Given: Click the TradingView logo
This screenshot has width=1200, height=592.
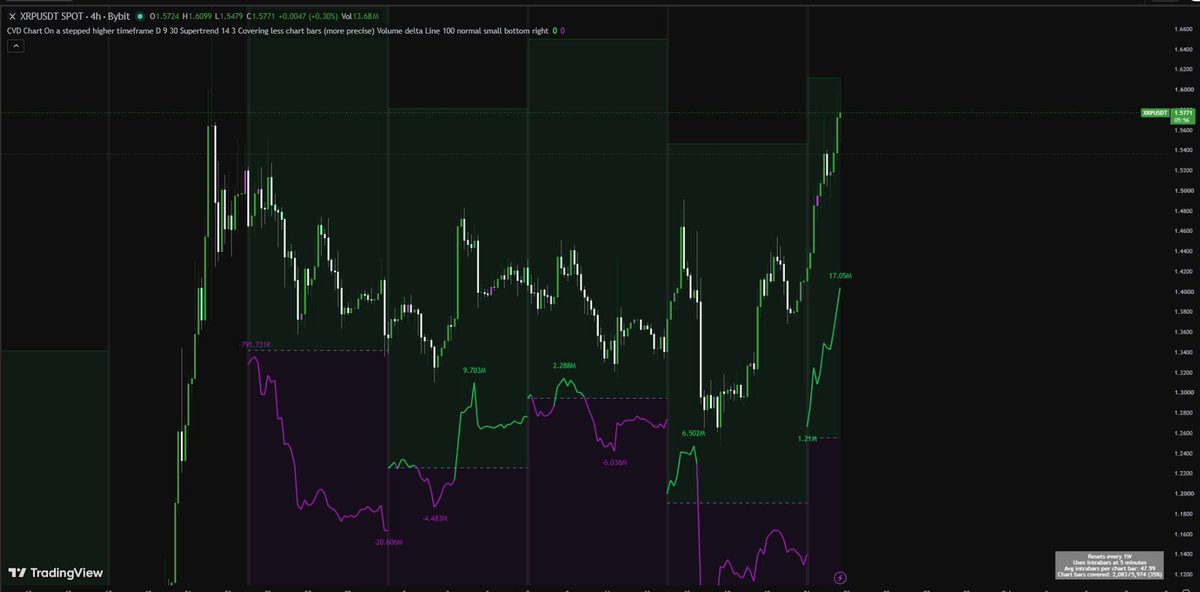Looking at the screenshot, I should (56, 573).
